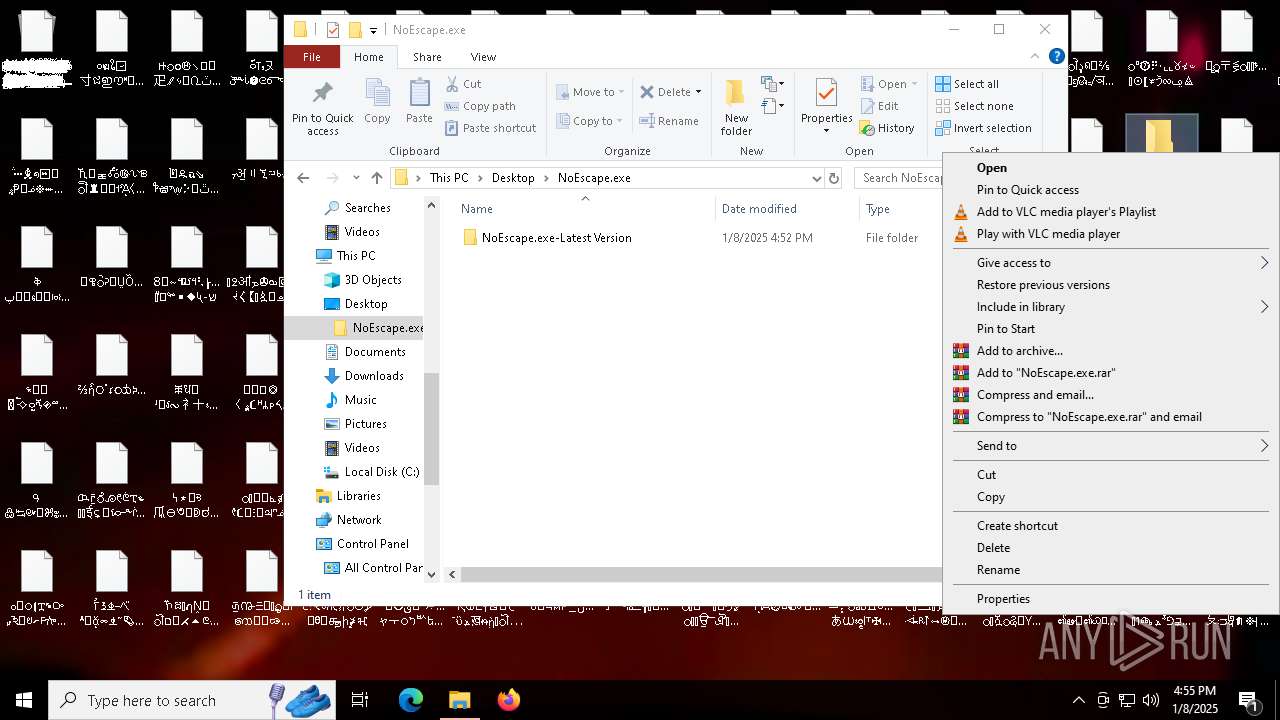Viewport: 1280px width, 720px height.
Task: Click This PC in the address breadcrumb
Action: point(449,178)
